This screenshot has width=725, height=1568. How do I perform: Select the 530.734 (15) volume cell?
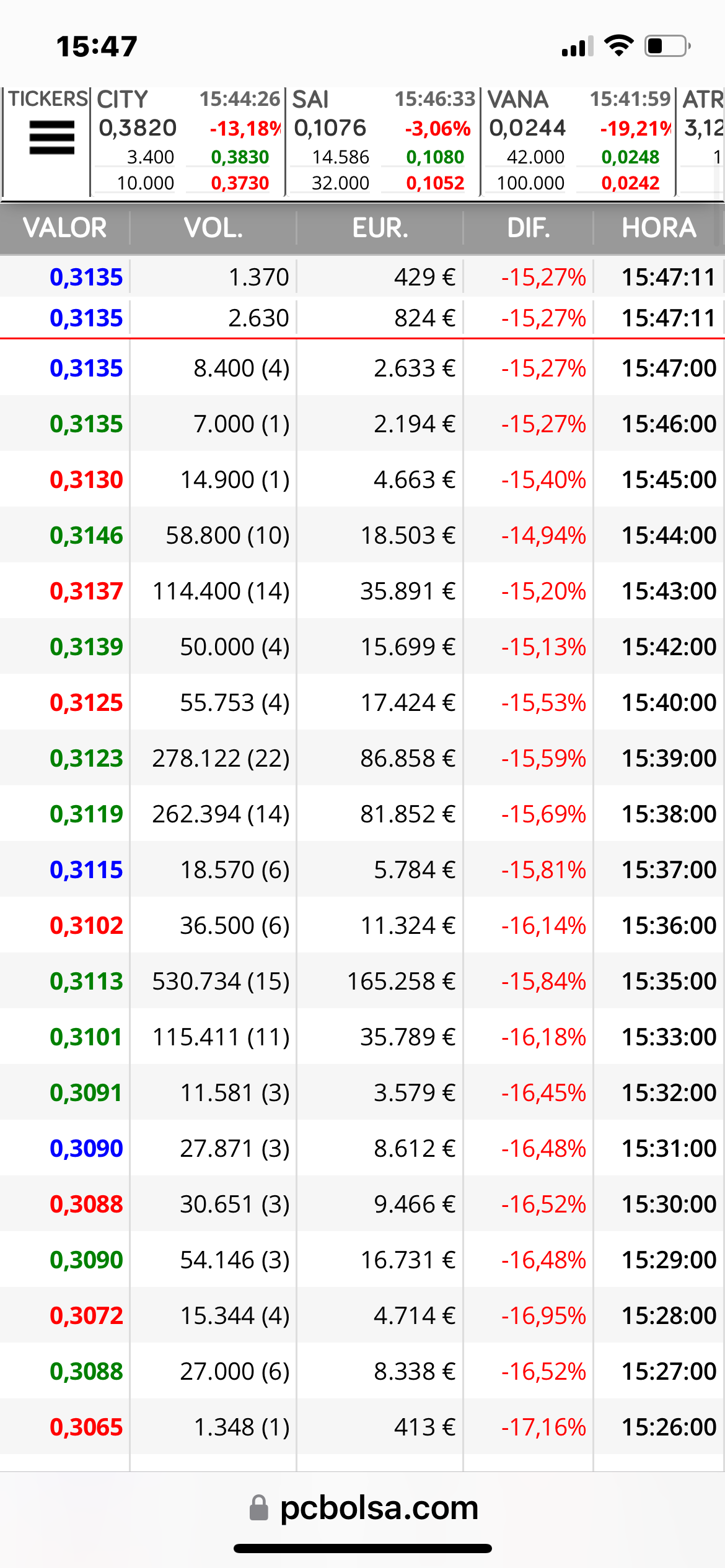(221, 982)
